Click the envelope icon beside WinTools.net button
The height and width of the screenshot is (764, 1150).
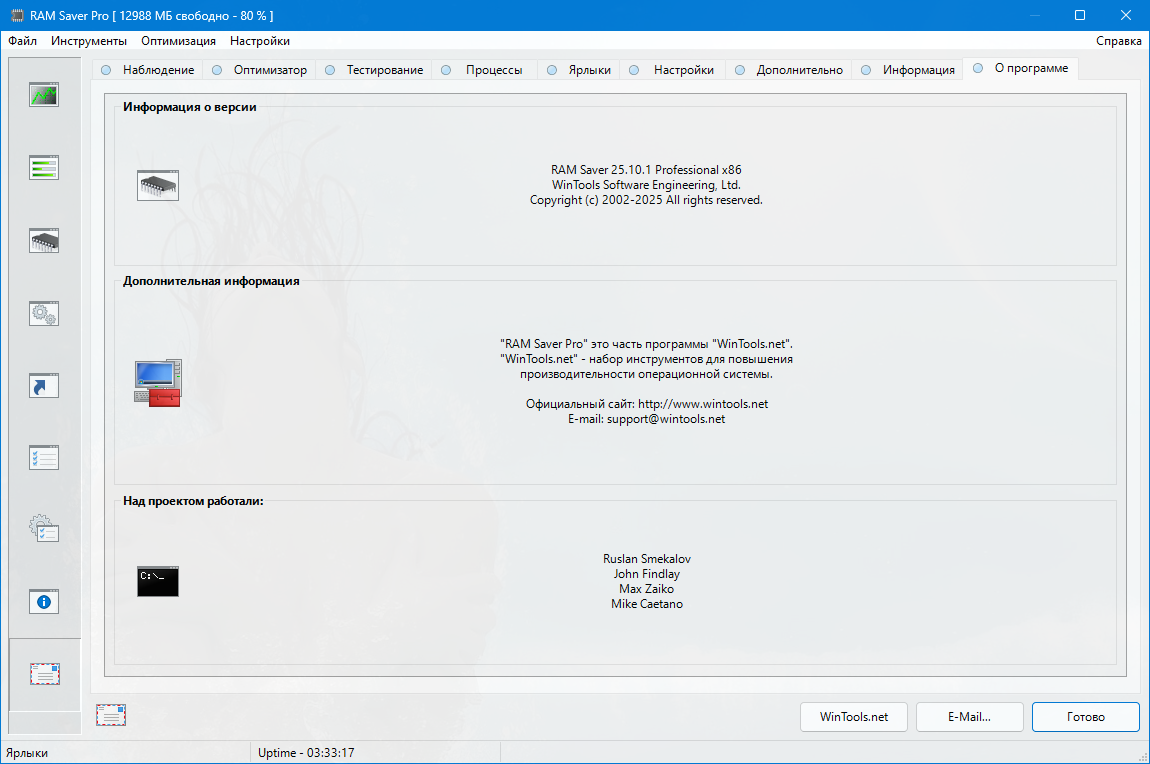(111, 715)
